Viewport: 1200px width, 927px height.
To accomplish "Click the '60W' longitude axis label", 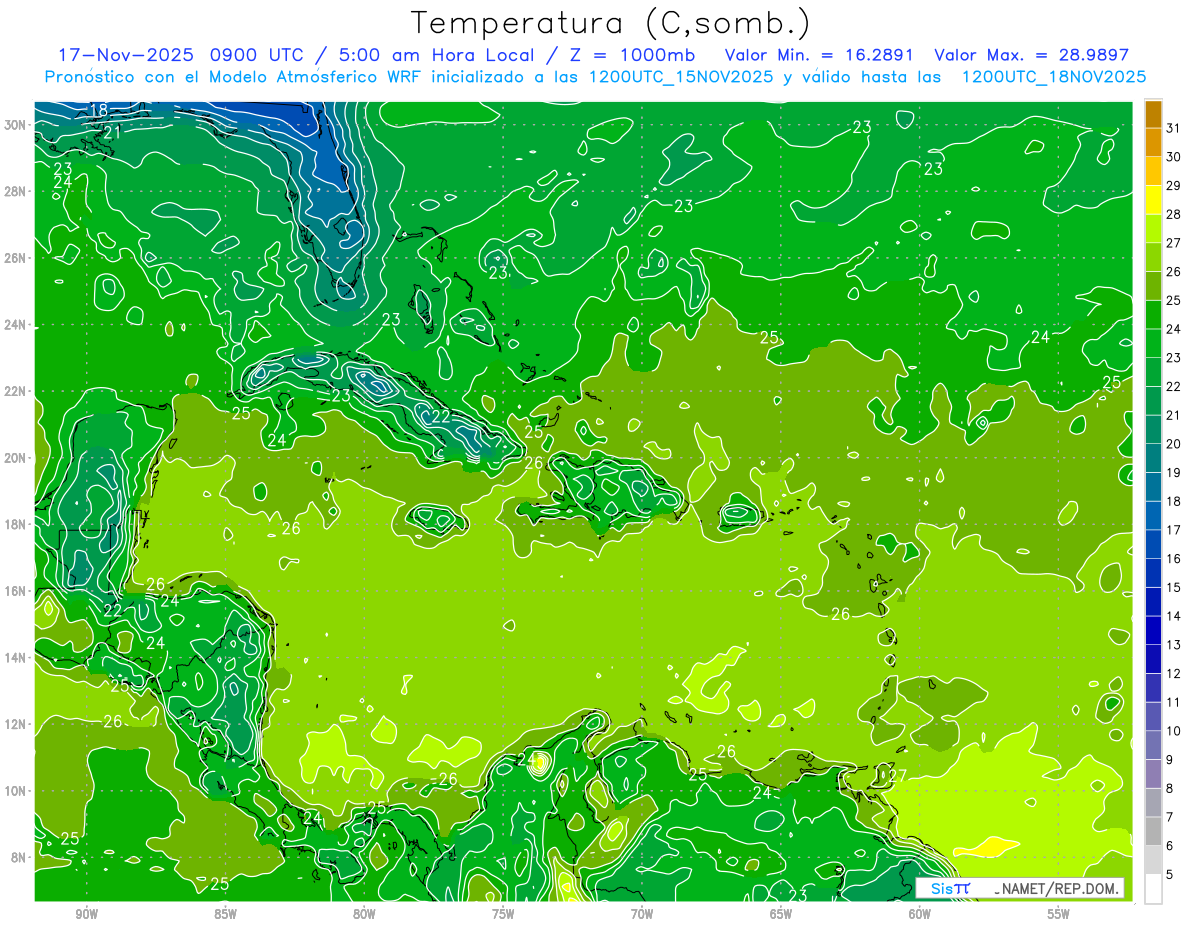I will 920,914.
